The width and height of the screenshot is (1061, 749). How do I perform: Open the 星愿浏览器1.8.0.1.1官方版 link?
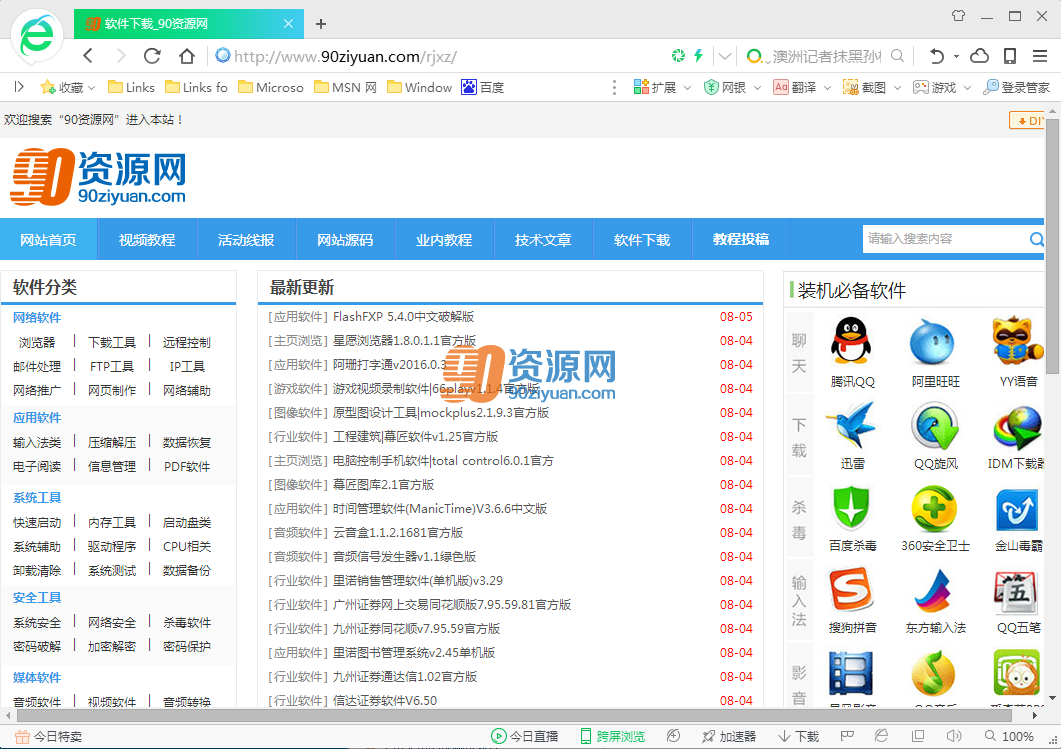[404, 340]
